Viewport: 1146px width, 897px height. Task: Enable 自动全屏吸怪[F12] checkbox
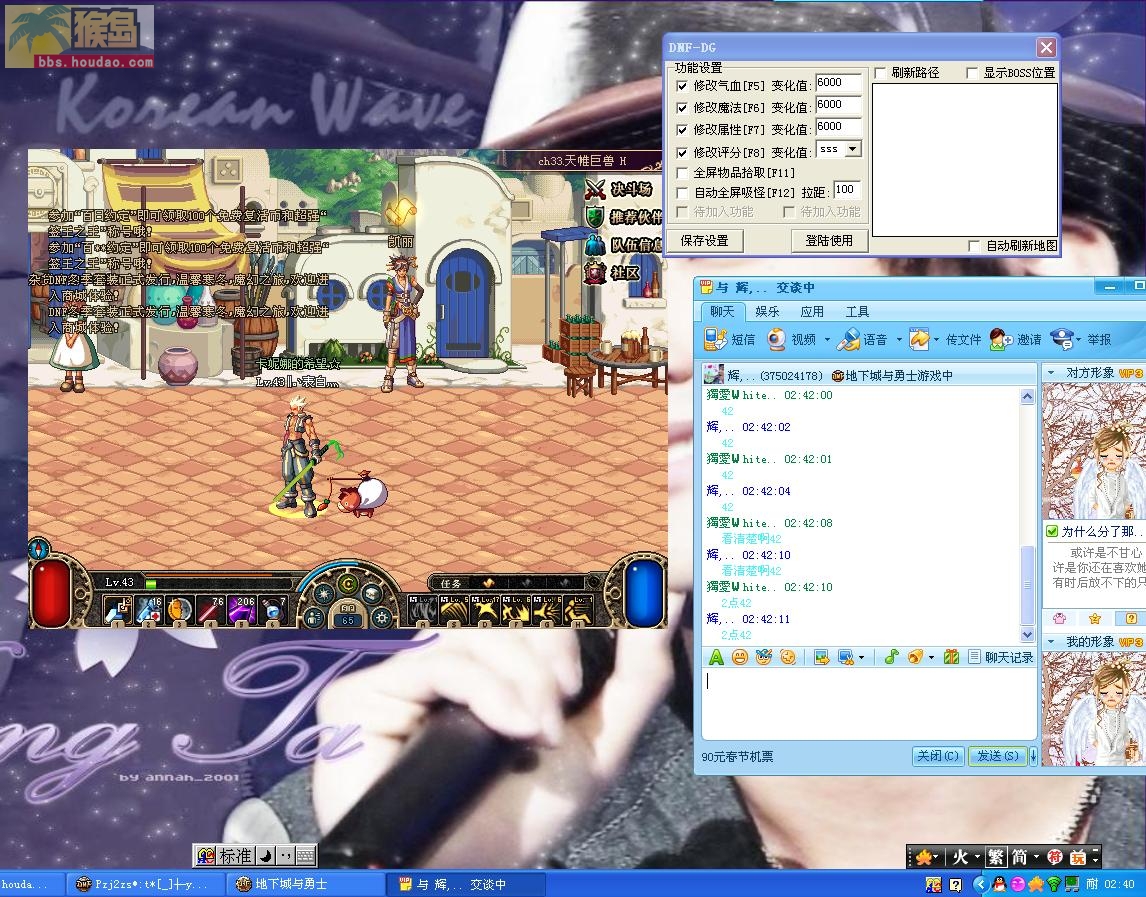click(682, 193)
